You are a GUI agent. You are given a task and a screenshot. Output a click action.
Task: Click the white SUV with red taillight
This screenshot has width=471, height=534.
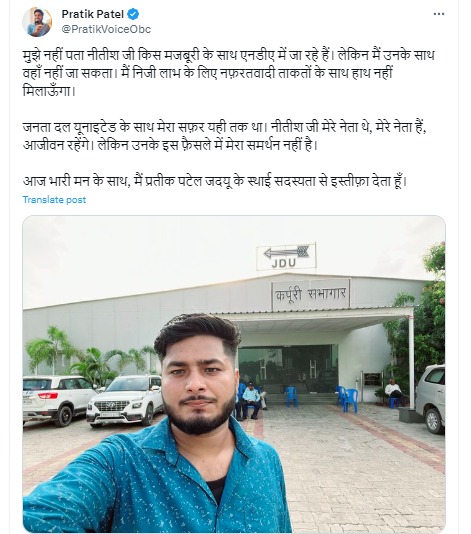tap(56, 399)
